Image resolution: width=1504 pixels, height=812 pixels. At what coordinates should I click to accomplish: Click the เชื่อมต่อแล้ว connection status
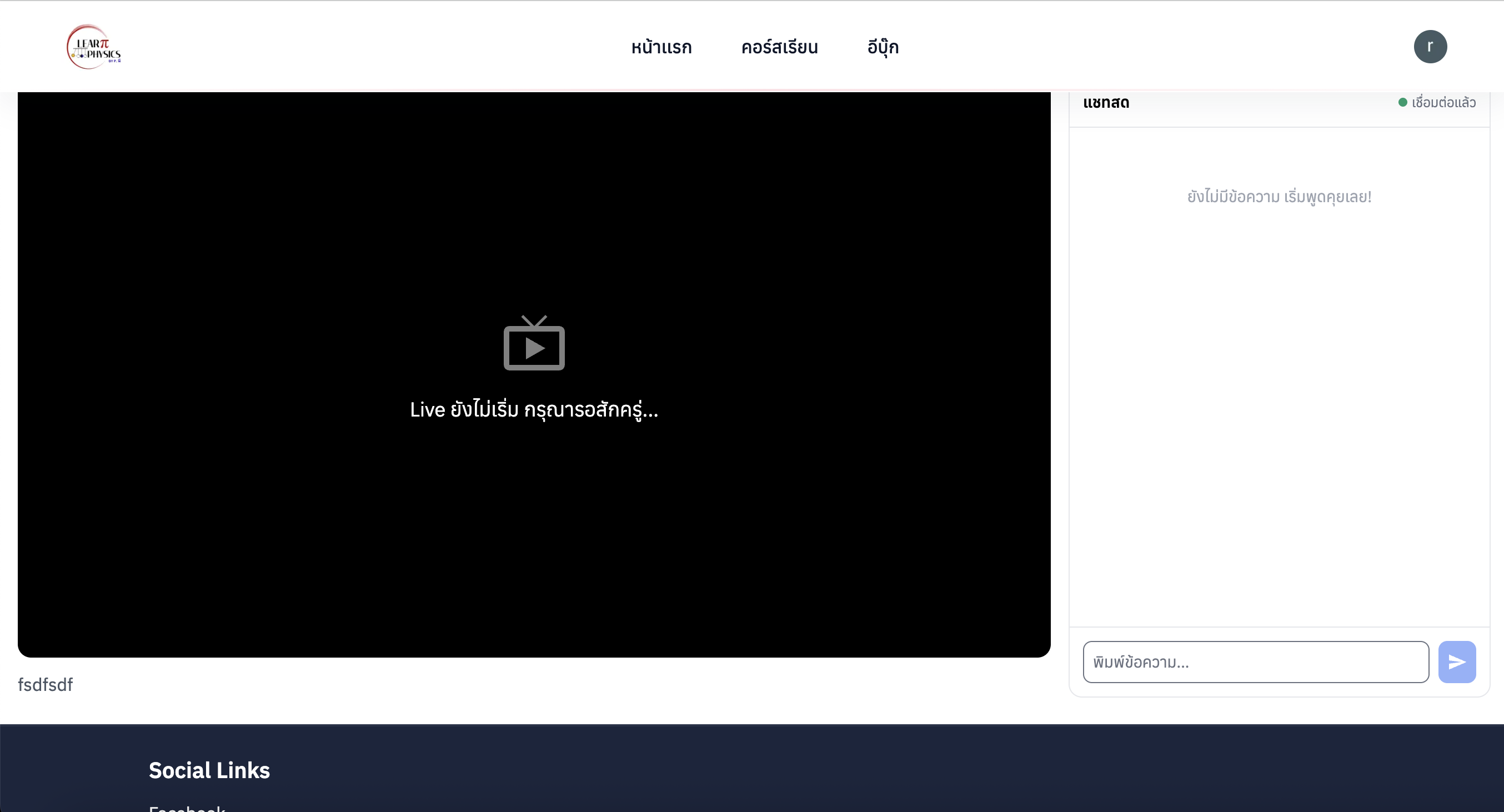tap(1442, 103)
